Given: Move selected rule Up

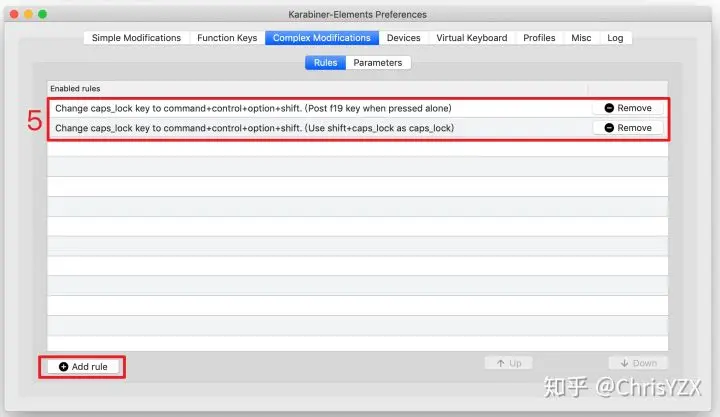Looking at the screenshot, I should (509, 363).
